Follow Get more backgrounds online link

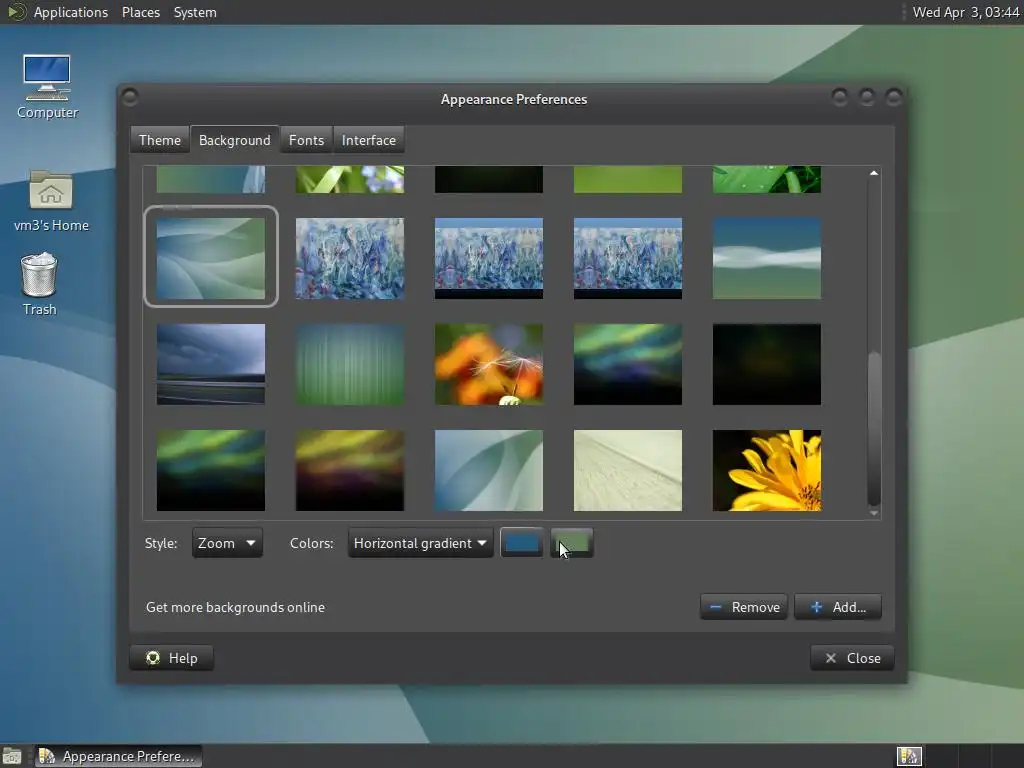pos(235,607)
